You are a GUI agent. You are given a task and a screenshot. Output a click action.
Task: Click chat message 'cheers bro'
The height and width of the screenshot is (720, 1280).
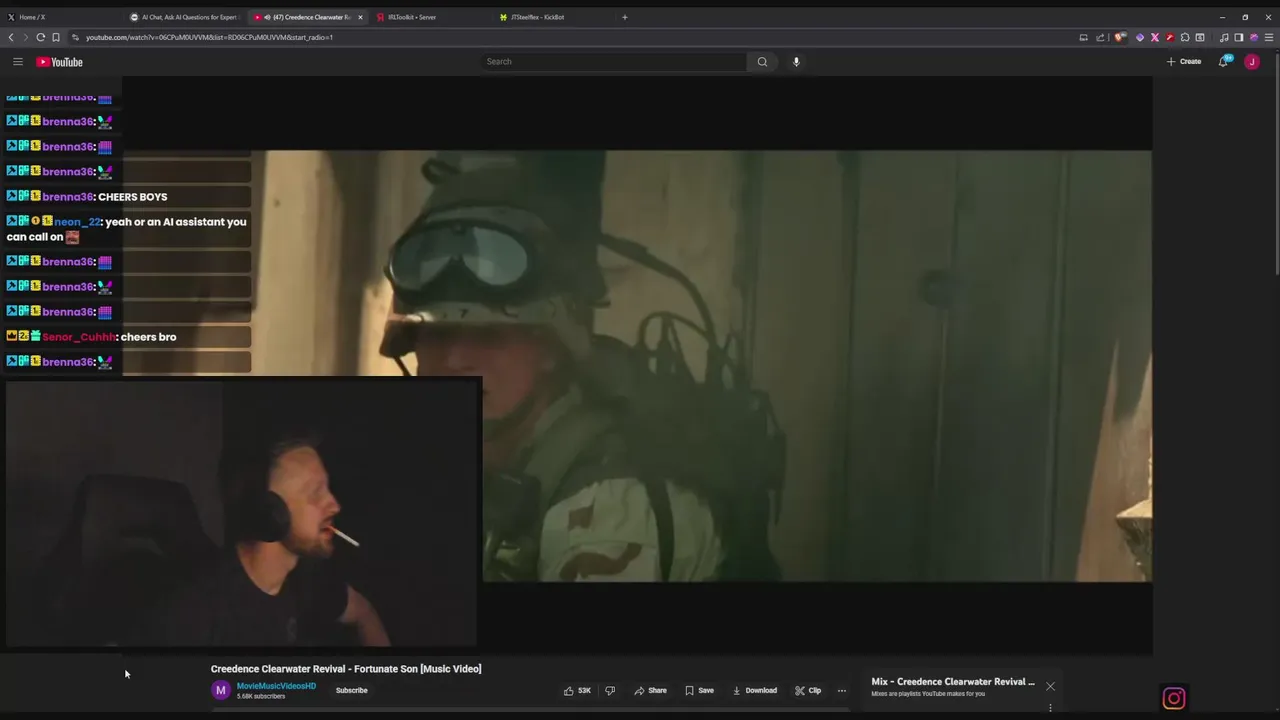(148, 337)
